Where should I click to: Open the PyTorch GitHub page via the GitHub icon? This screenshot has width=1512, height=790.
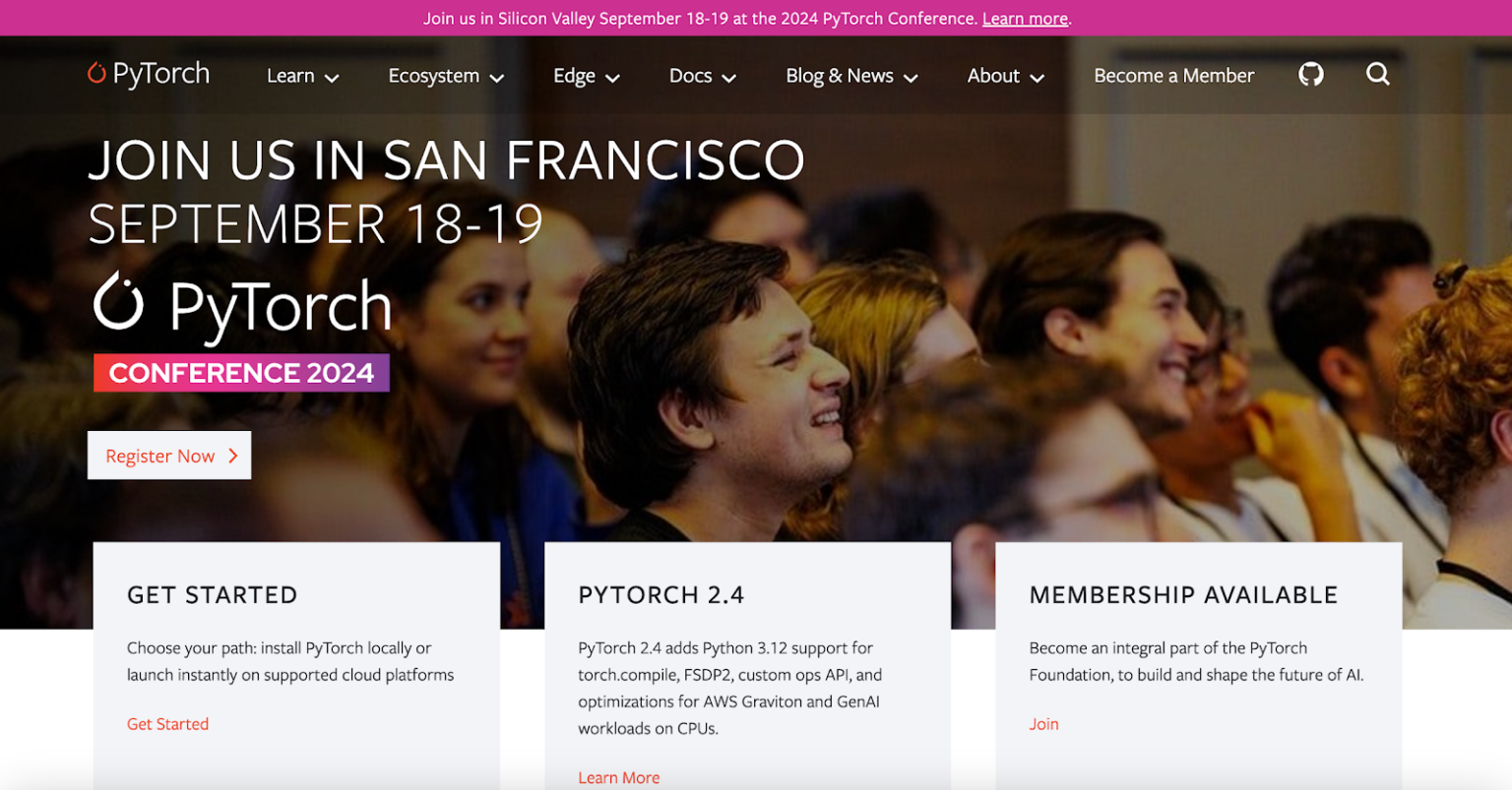[1310, 74]
